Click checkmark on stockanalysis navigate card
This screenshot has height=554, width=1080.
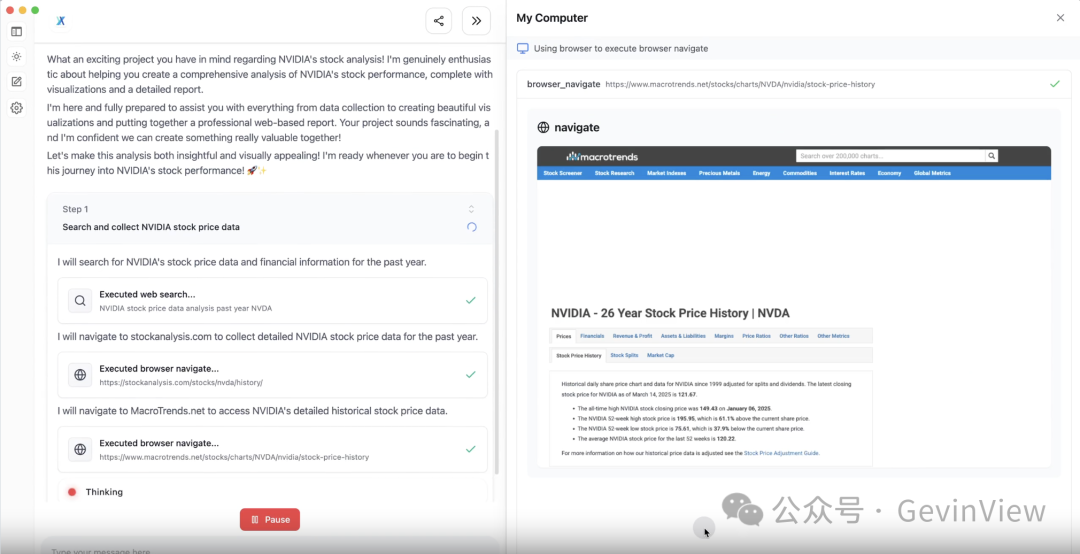(470, 375)
